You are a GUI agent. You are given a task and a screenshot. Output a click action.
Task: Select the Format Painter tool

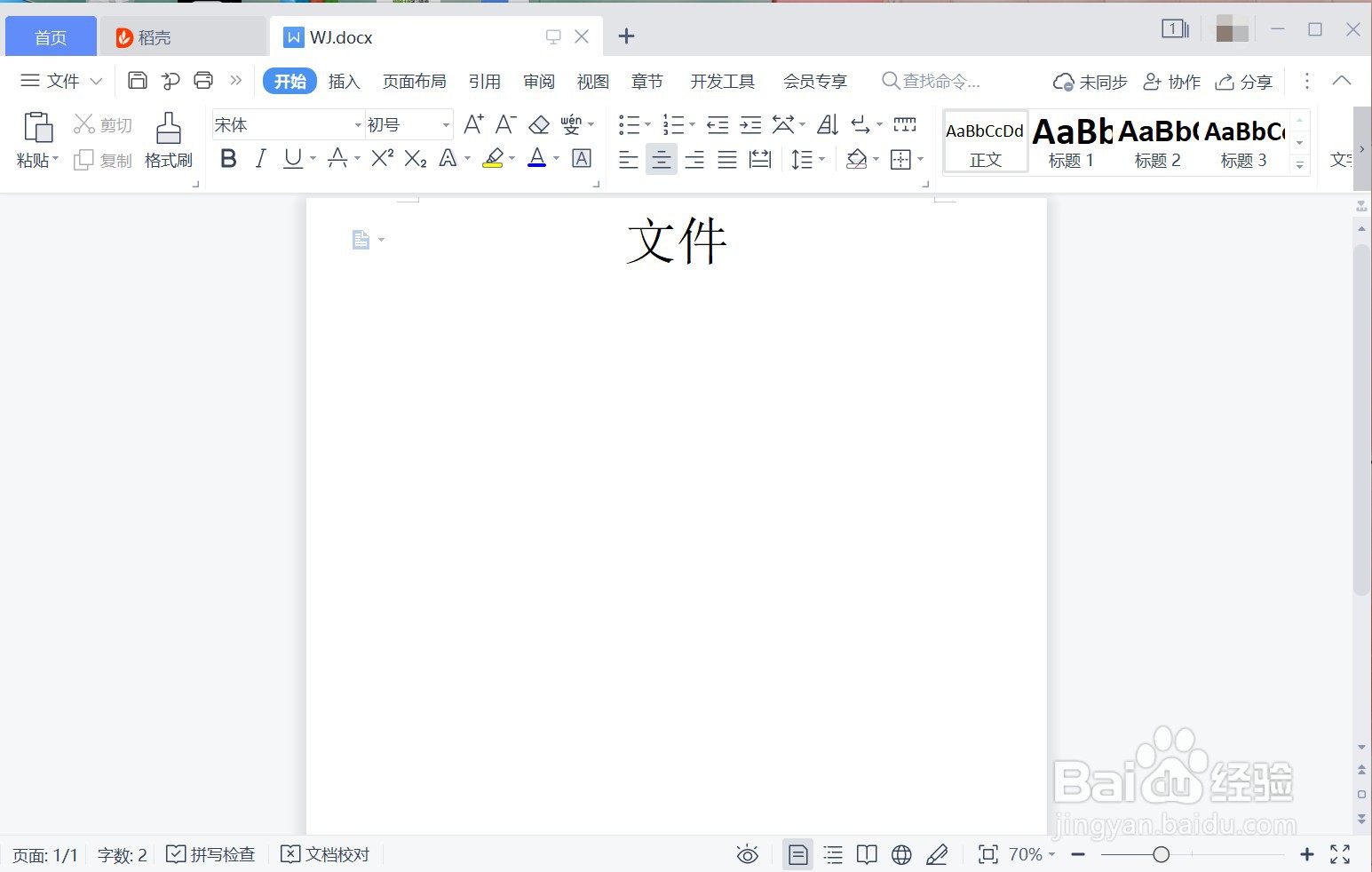pos(168,139)
